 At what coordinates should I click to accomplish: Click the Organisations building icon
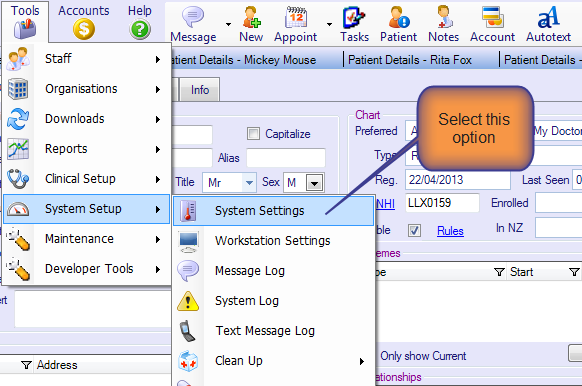[x=18, y=89]
